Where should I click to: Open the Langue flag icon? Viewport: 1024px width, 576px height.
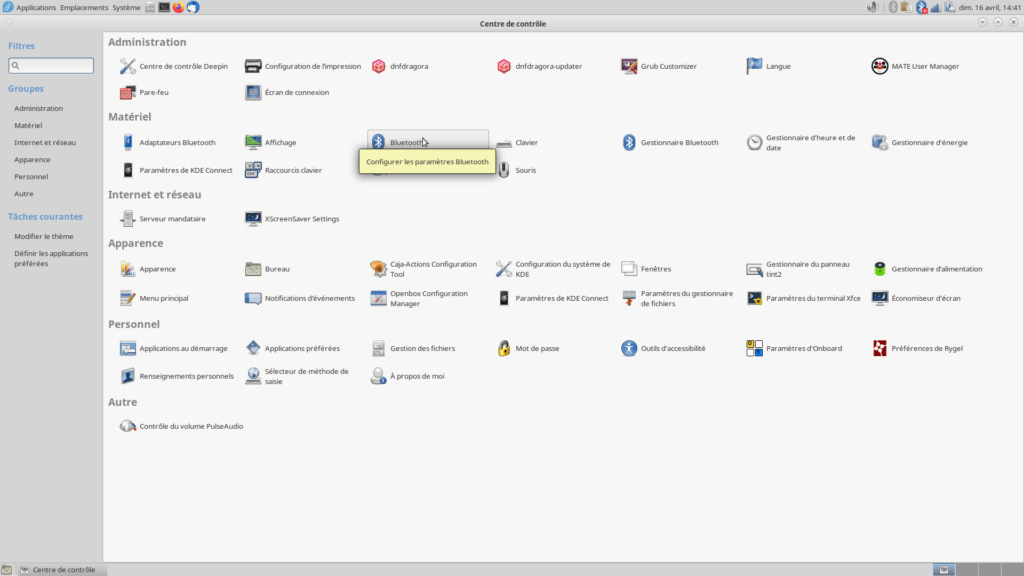coord(754,66)
